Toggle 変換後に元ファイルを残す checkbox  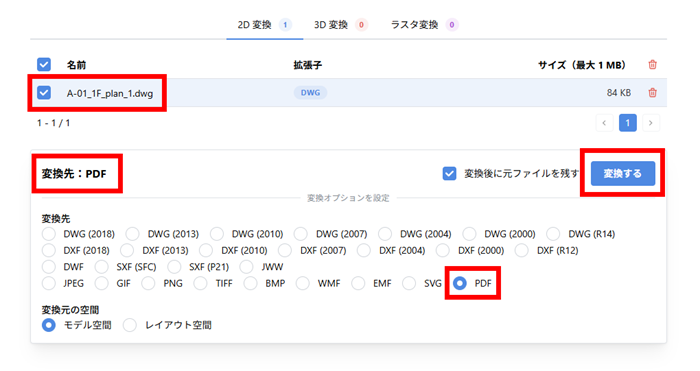pos(449,173)
